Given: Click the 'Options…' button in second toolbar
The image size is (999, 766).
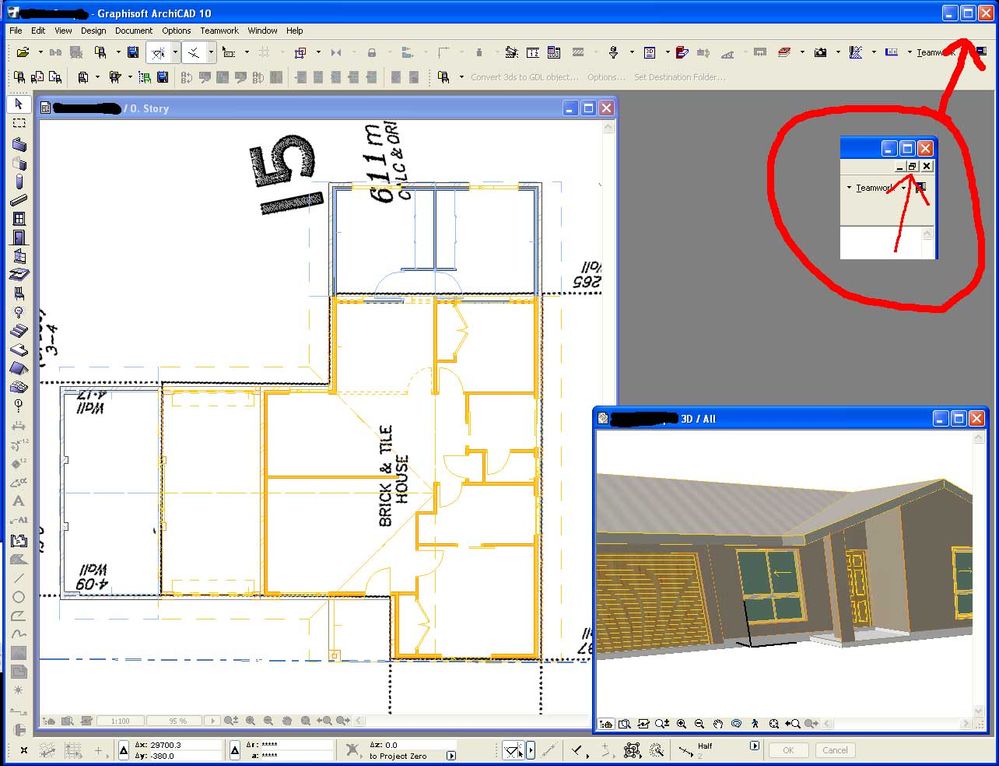Looking at the screenshot, I should coord(605,77).
